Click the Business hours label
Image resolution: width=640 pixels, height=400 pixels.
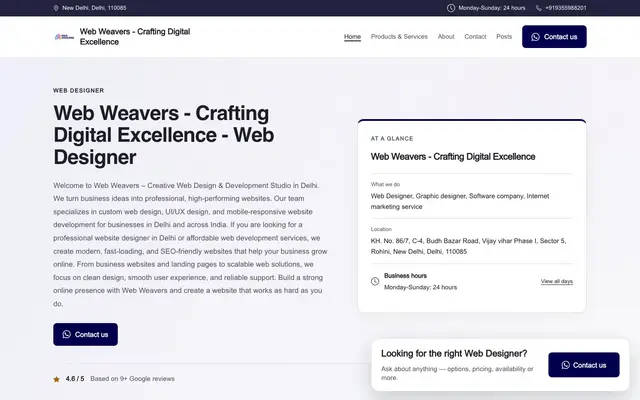coord(405,276)
